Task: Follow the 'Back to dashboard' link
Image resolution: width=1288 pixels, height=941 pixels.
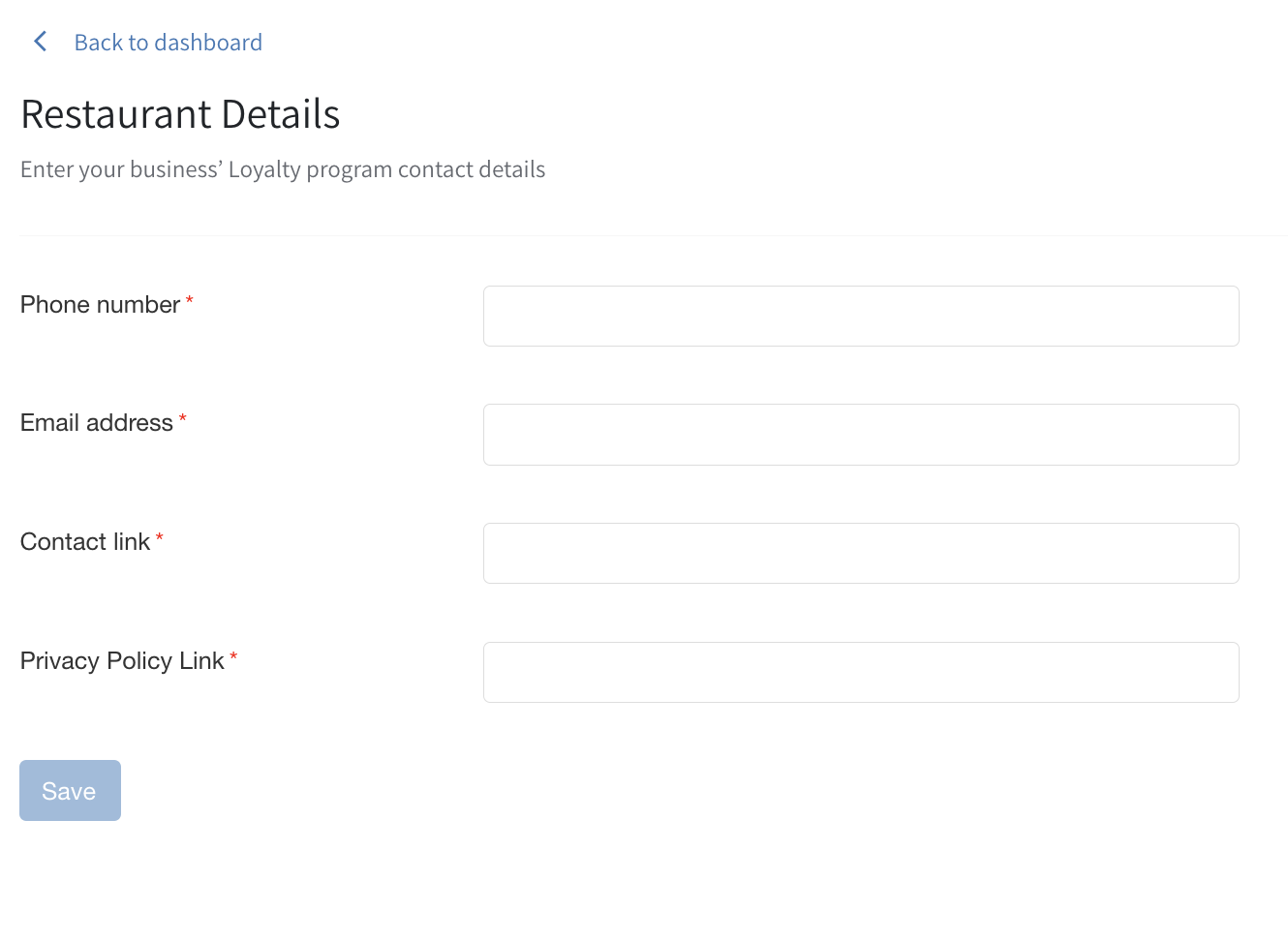Action: tap(169, 43)
